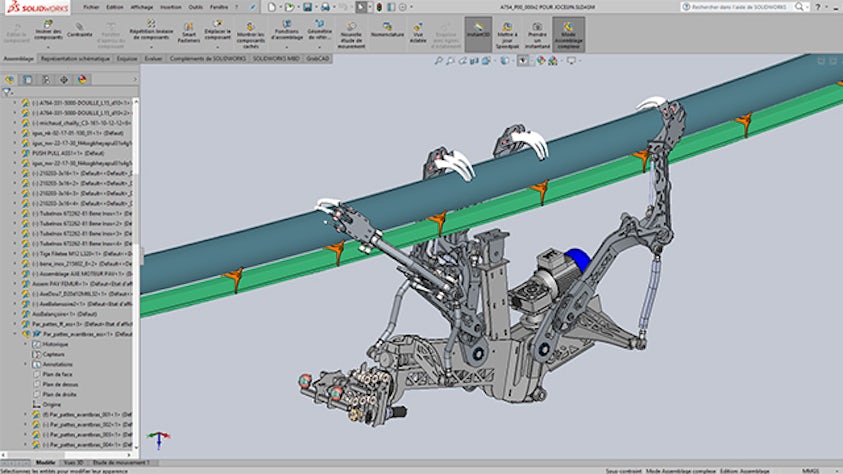Select the Contrainte mate tool
The image size is (843, 474).
coord(80,30)
